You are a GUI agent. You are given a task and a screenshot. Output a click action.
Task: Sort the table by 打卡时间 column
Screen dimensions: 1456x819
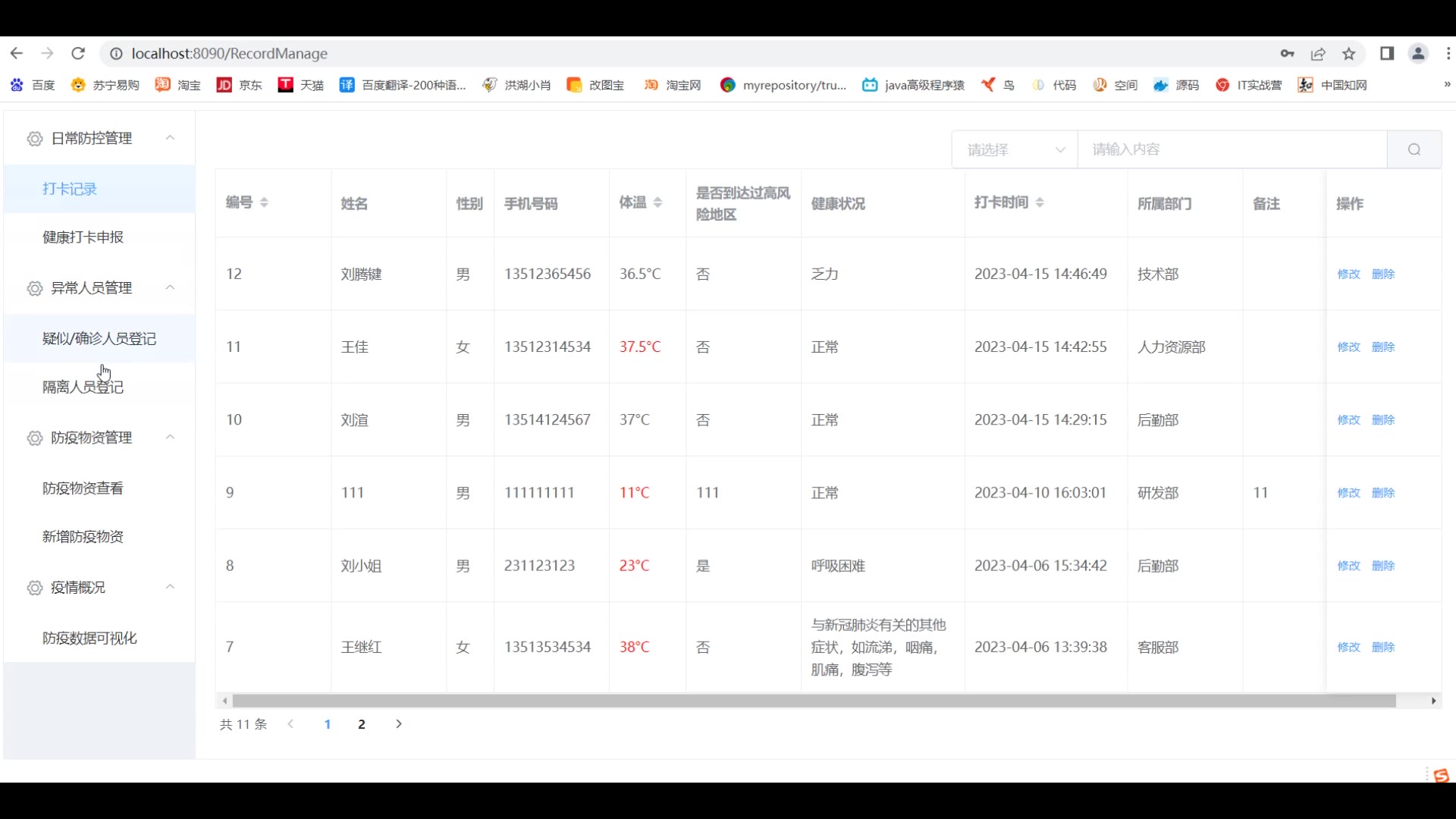point(1040,202)
